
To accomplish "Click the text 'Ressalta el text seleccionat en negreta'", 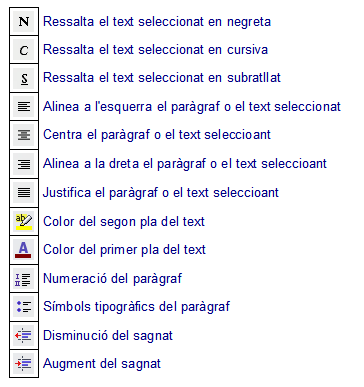I will 157,22.
